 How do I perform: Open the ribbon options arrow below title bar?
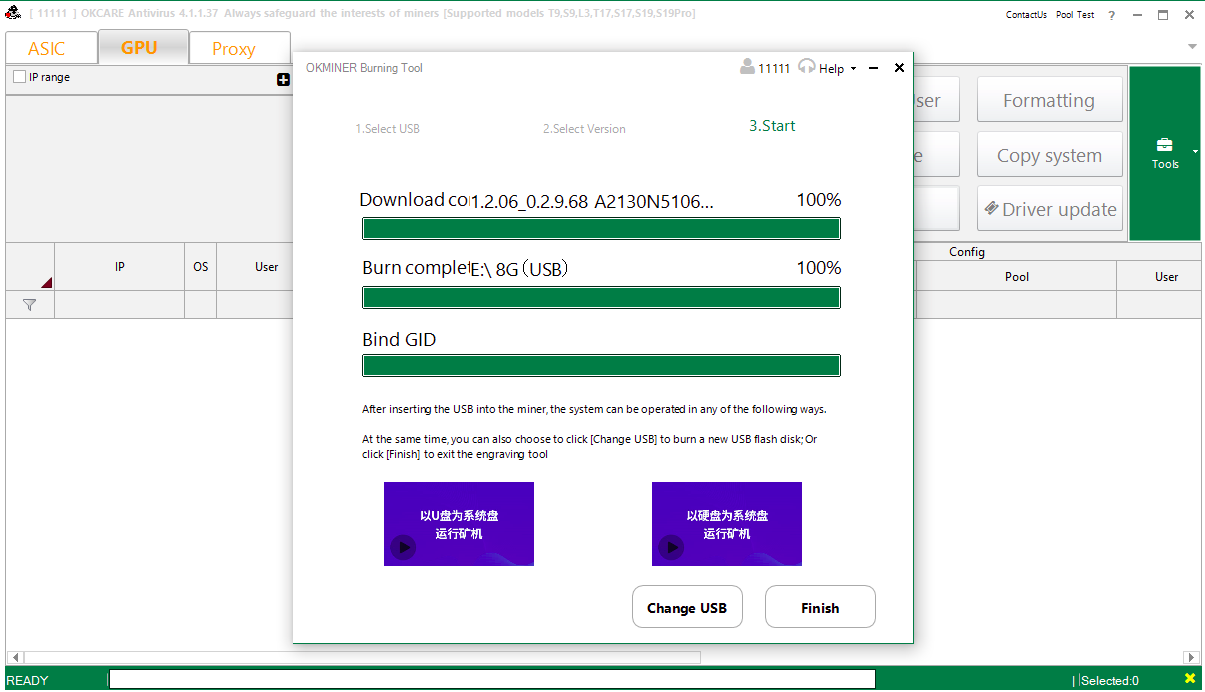click(x=1191, y=47)
